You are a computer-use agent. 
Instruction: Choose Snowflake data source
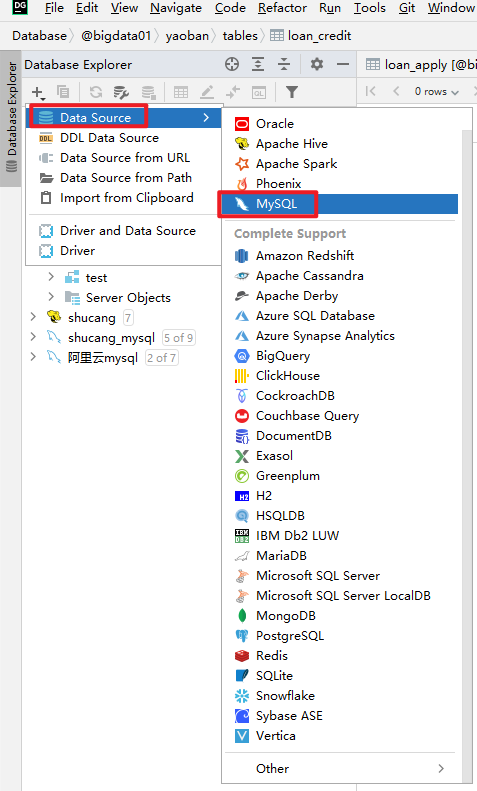[x=341, y=696]
